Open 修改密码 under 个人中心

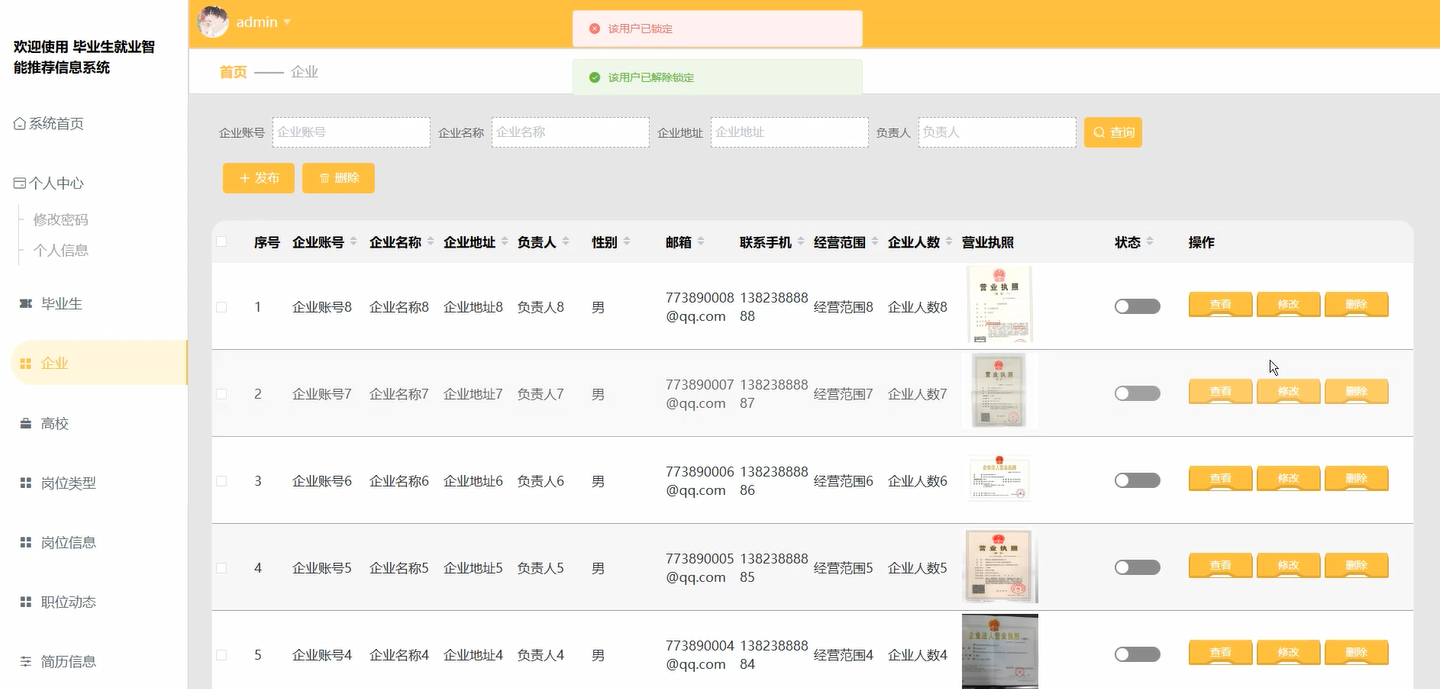(x=61, y=220)
